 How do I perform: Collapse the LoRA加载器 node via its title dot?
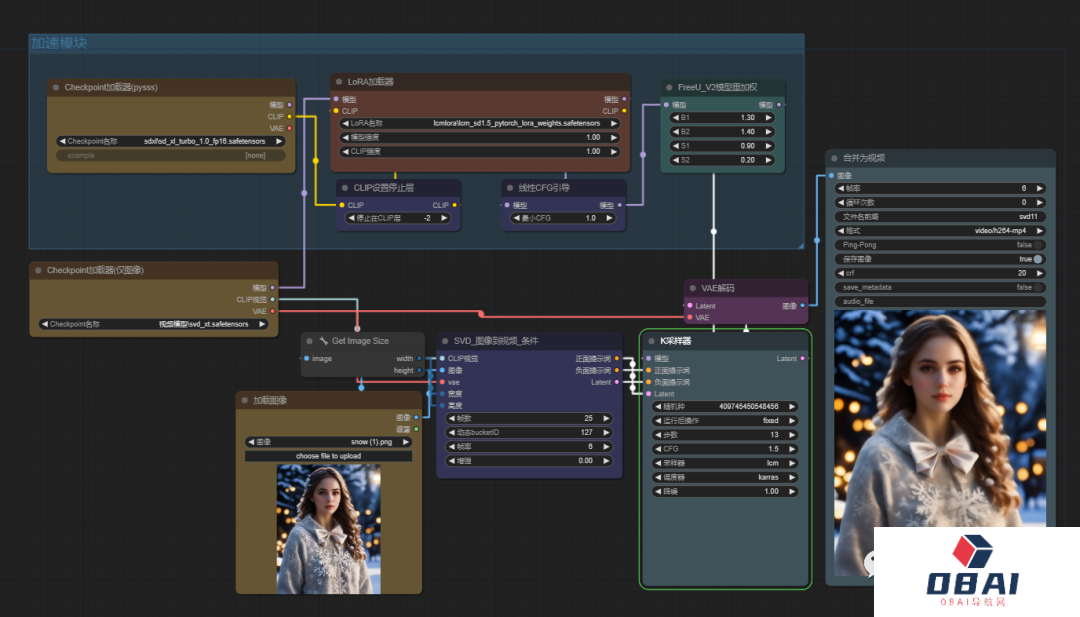pyautogui.click(x=339, y=82)
